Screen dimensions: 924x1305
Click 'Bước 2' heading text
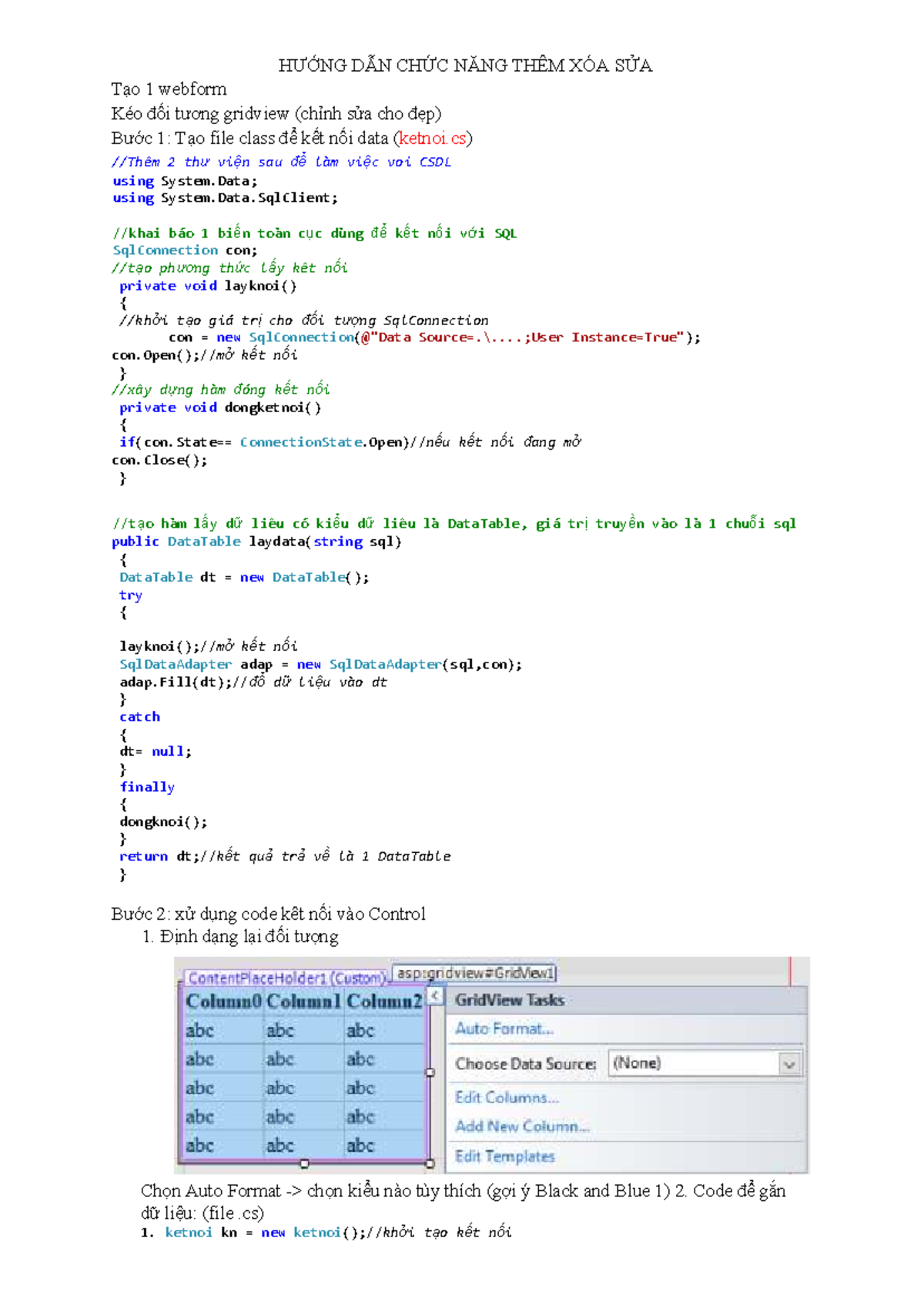click(268, 914)
